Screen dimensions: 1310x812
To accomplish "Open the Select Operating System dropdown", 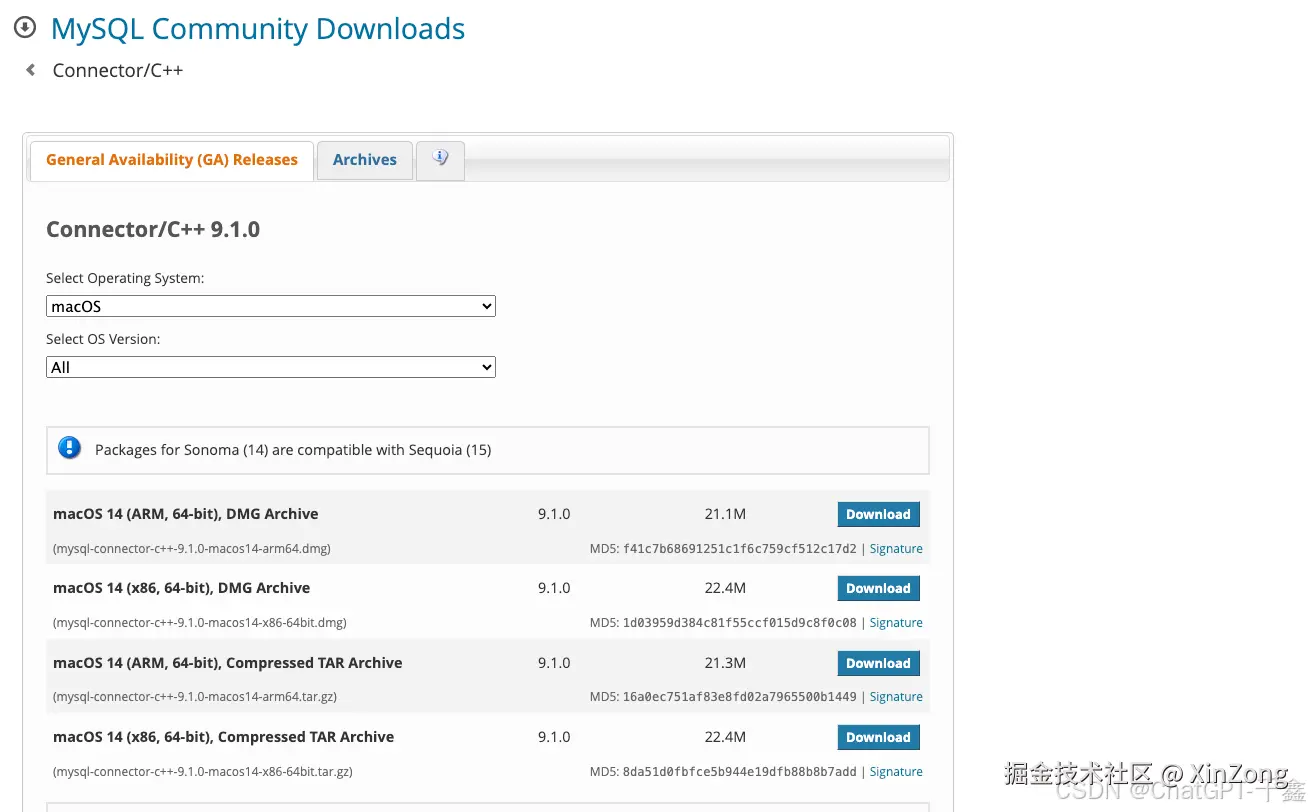I will pos(271,306).
